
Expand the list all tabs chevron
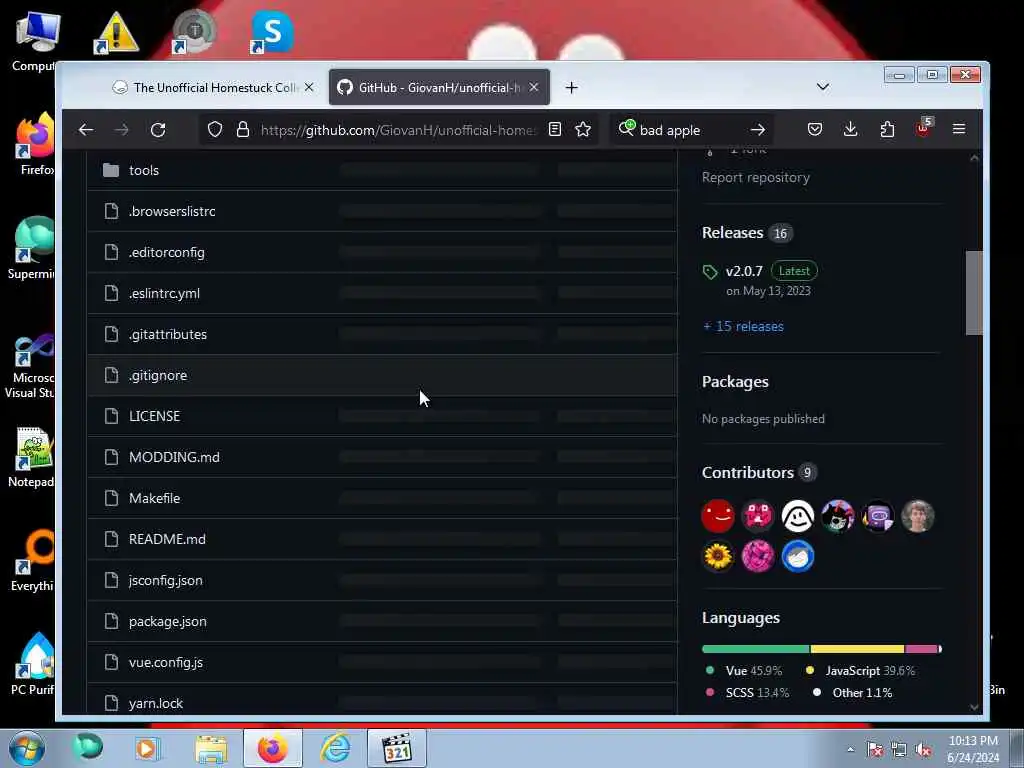tap(823, 87)
